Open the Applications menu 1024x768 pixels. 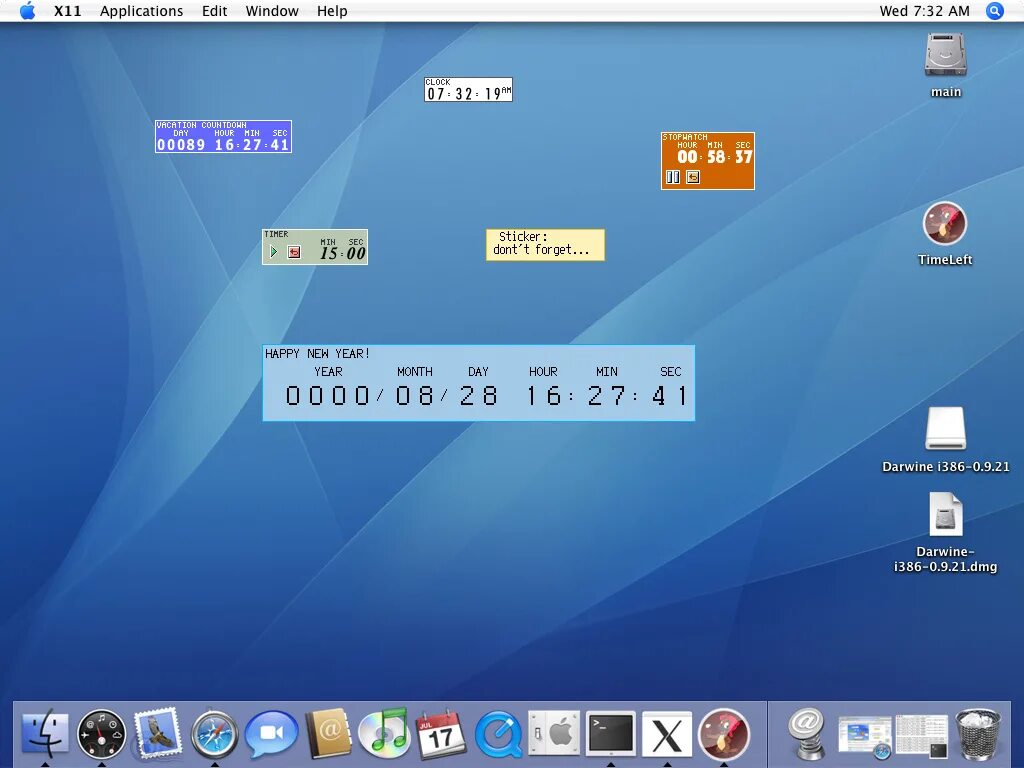pyautogui.click(x=141, y=11)
